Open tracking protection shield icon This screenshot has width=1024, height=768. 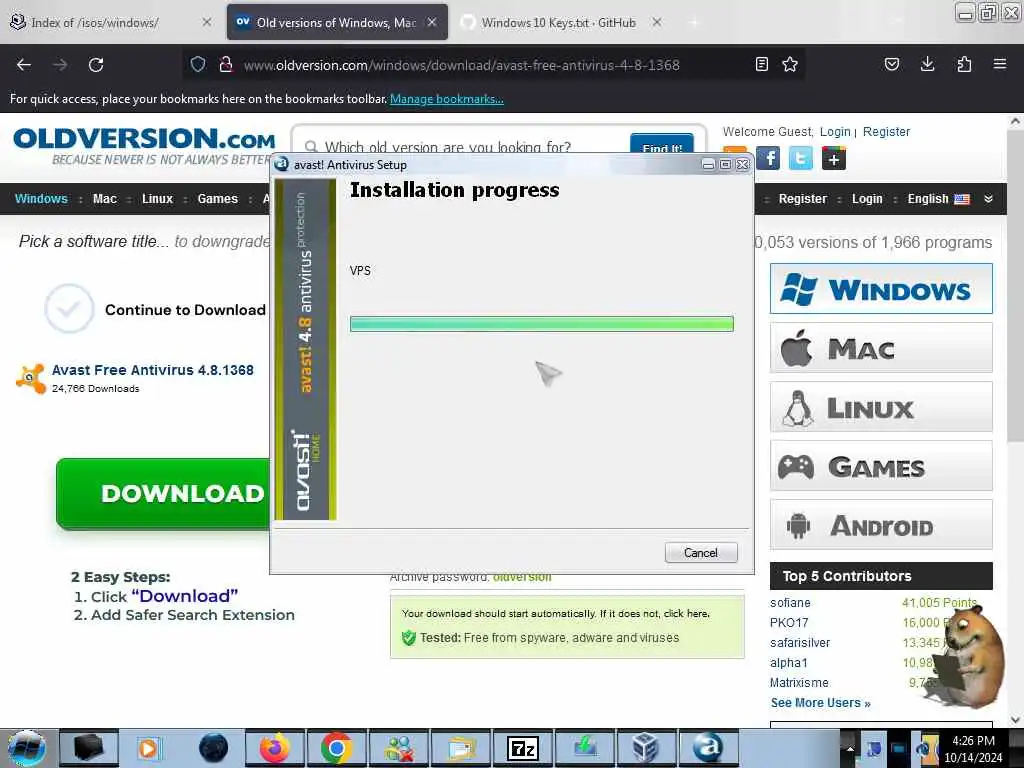point(198,64)
